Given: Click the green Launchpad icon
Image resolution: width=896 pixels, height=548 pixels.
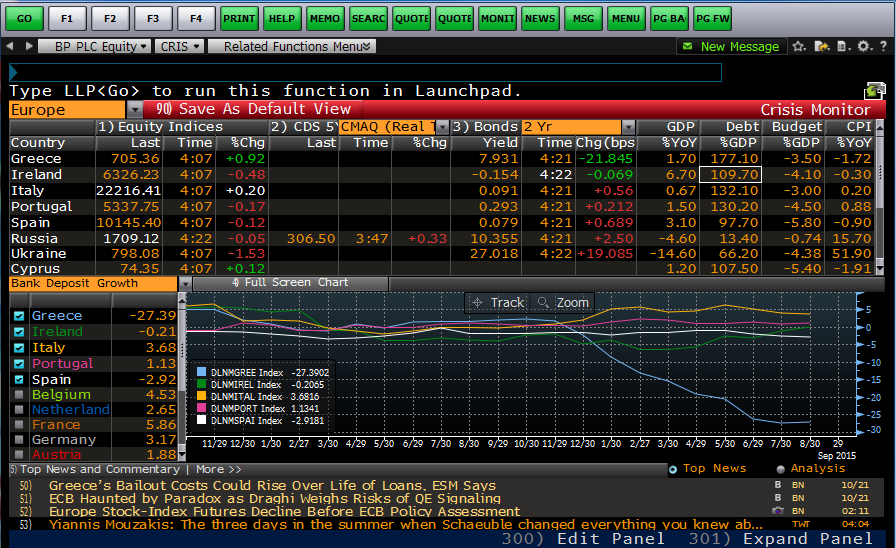Looking at the screenshot, I should [x=874, y=91].
